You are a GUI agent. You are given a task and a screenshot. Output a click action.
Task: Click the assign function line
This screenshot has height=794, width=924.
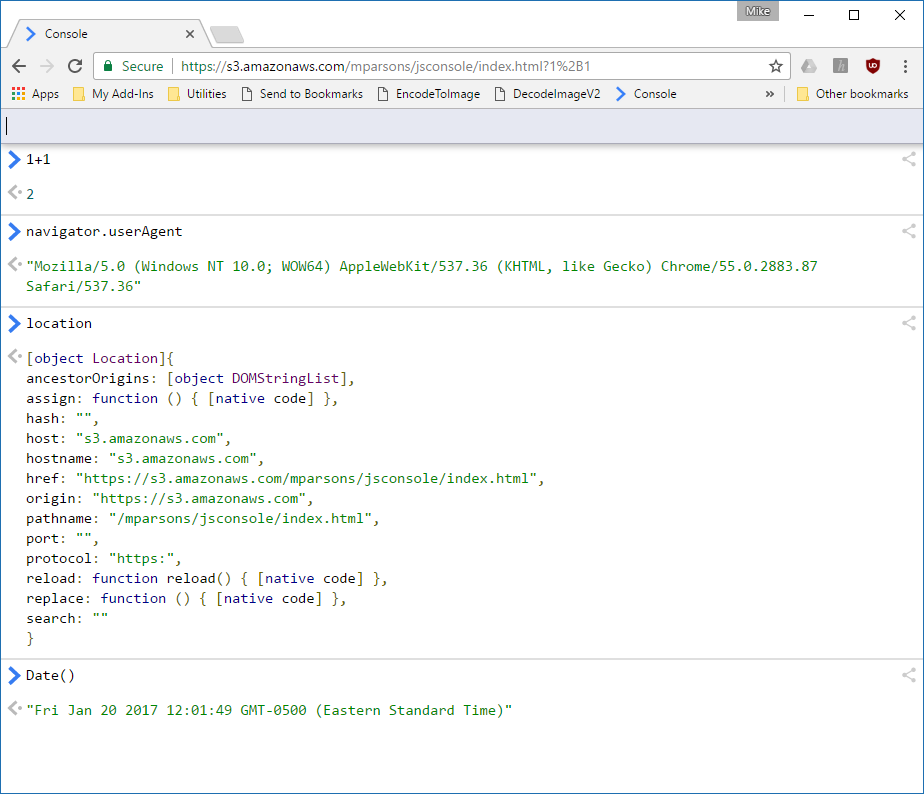tap(182, 398)
